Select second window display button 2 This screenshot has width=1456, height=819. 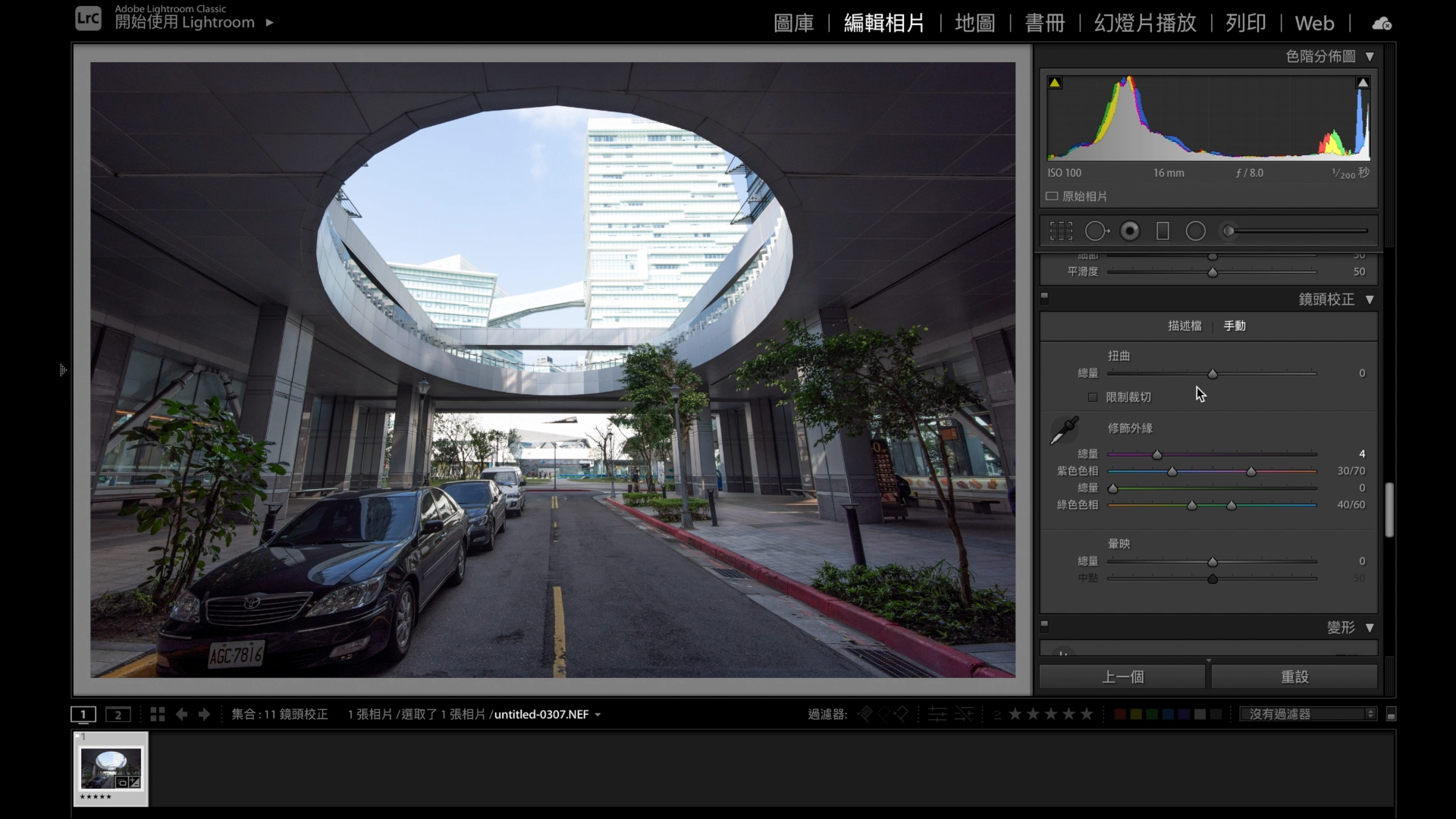118,714
